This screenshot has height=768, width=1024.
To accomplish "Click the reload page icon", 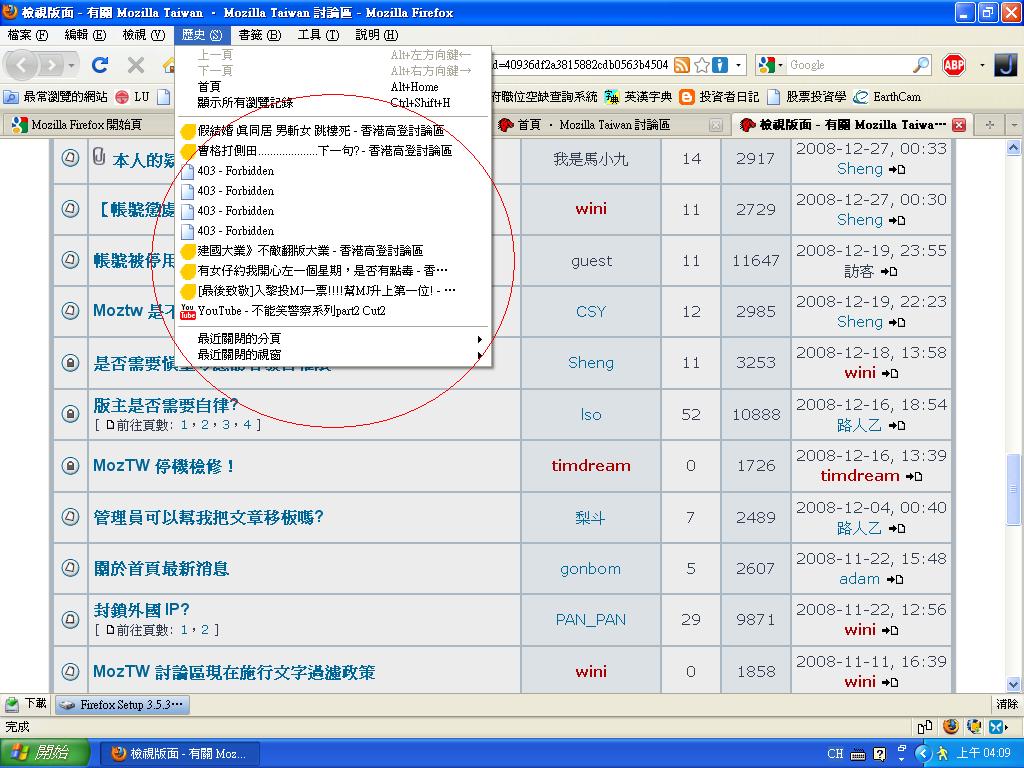I will click(100, 65).
